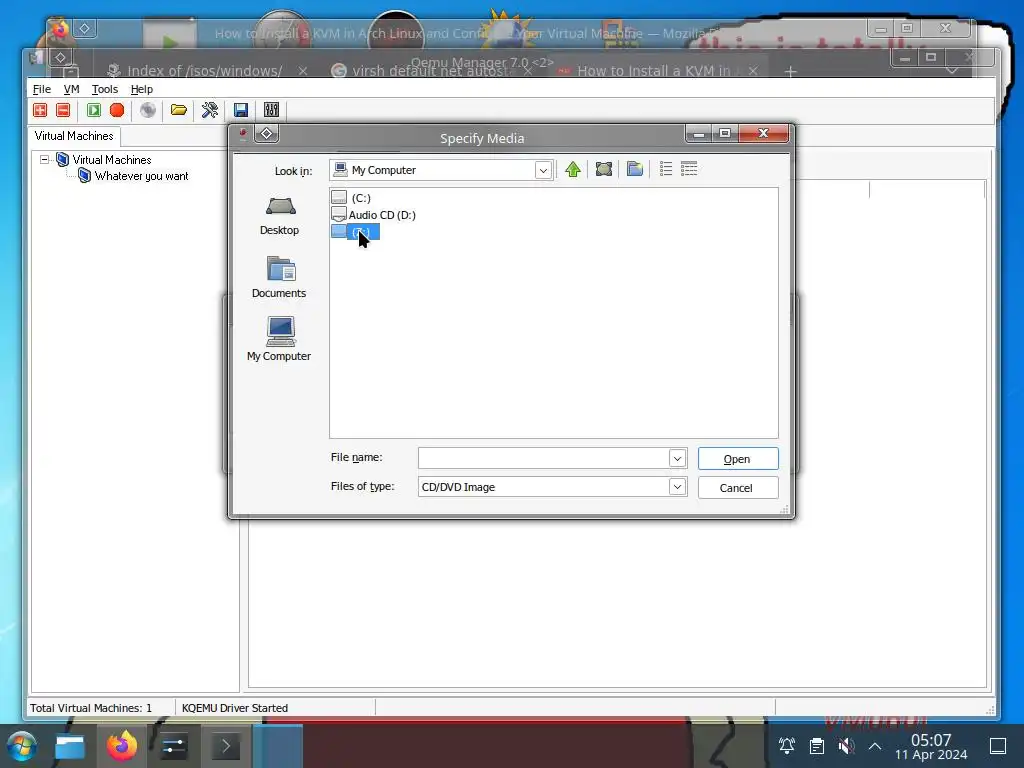Open the clipboard tray icon
This screenshot has width=1024, height=768.
click(817, 746)
